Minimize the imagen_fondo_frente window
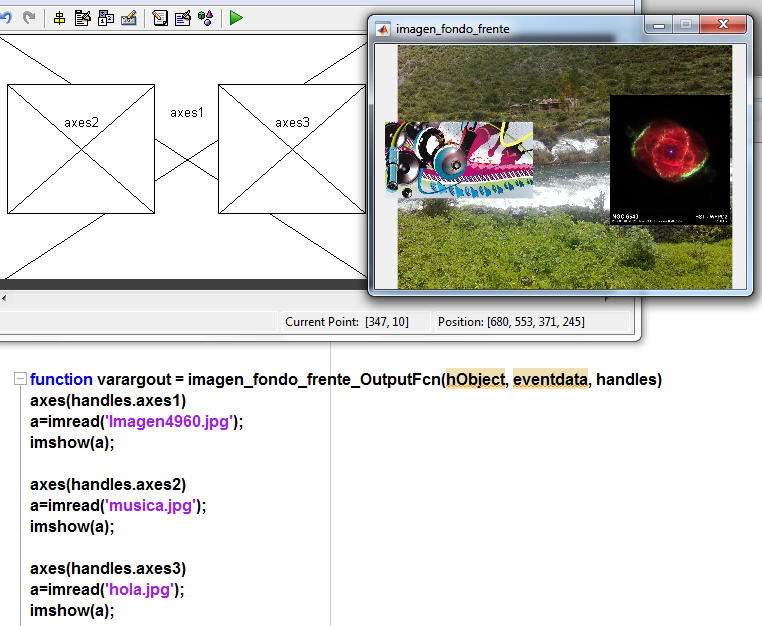Viewport: 762px width, 626px height. pyautogui.click(x=658, y=24)
